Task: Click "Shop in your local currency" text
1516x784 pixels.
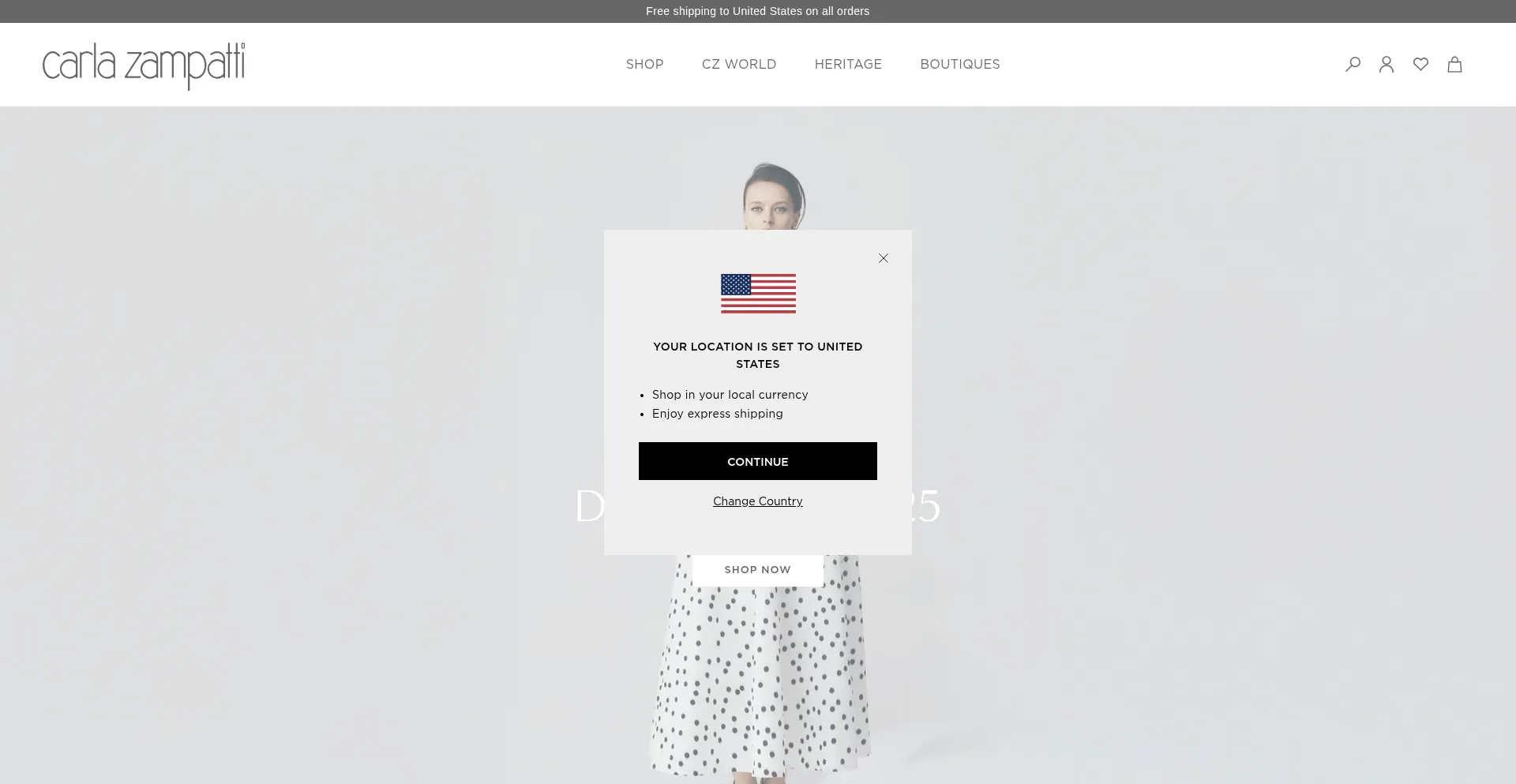Action: tap(730, 395)
